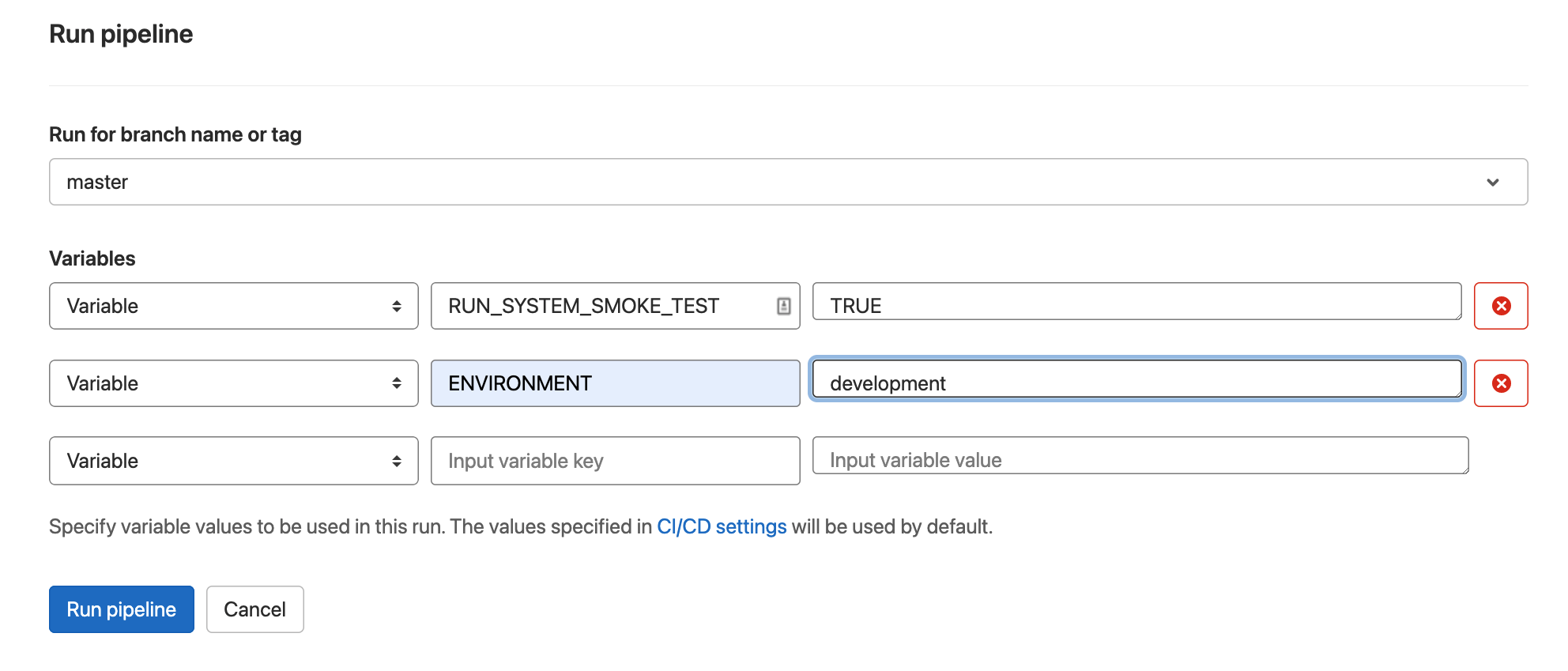The height and width of the screenshot is (671, 1568).
Task: Focus the development value field
Action: (1136, 379)
